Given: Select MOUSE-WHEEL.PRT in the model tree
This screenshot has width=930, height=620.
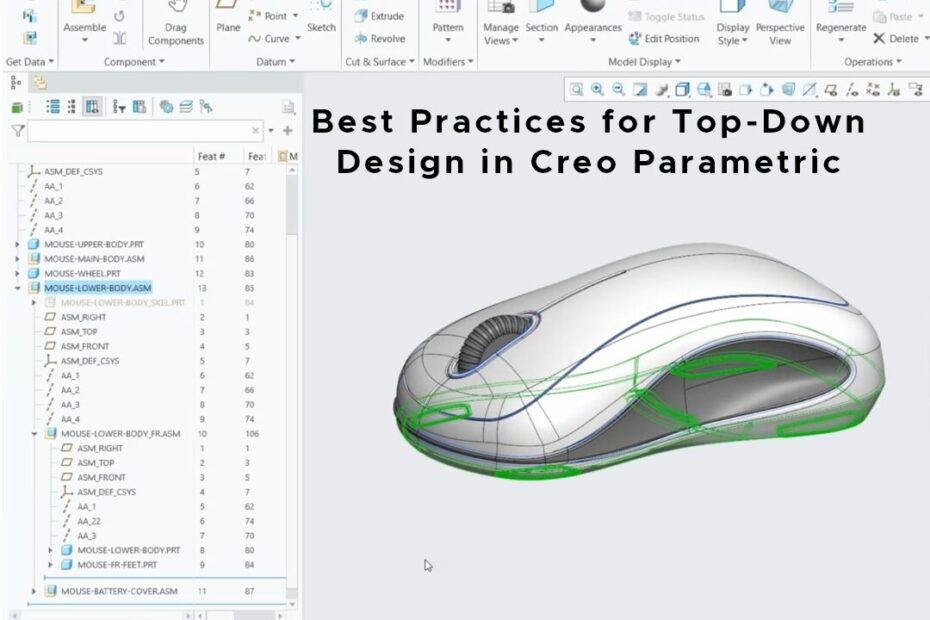Looking at the screenshot, I should tap(82, 274).
